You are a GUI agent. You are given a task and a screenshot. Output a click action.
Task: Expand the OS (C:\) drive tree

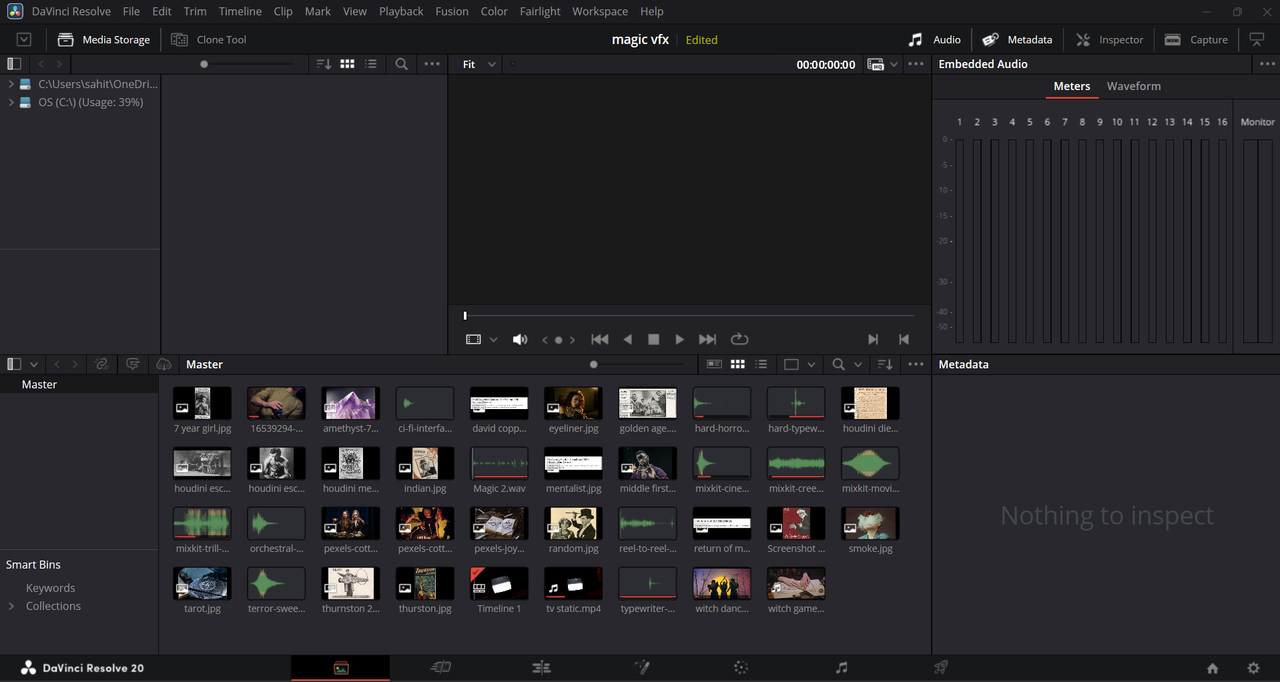(11, 102)
